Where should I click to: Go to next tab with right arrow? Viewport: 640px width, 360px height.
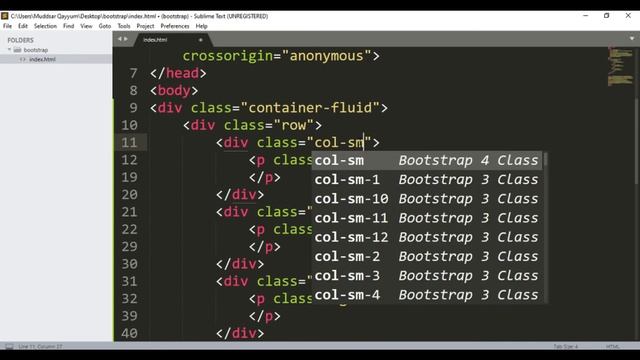pos(126,39)
